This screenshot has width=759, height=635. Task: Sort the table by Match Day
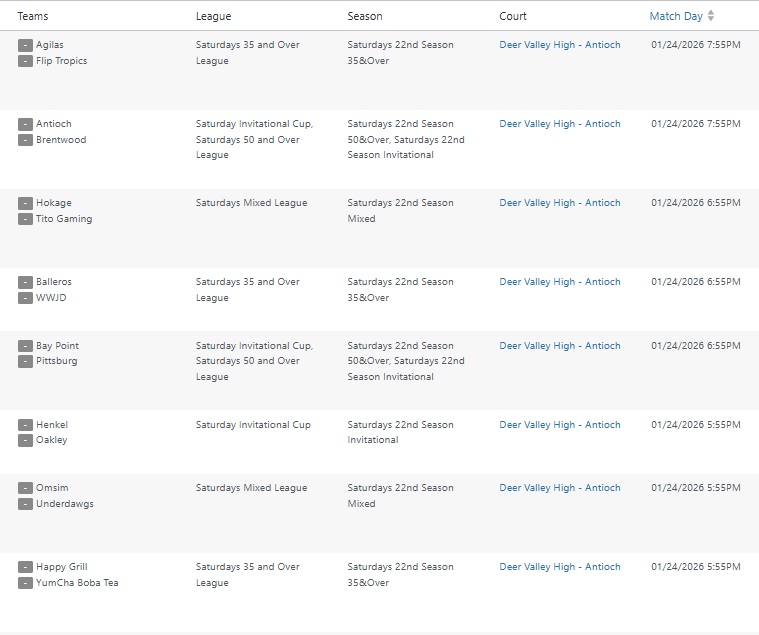(676, 16)
